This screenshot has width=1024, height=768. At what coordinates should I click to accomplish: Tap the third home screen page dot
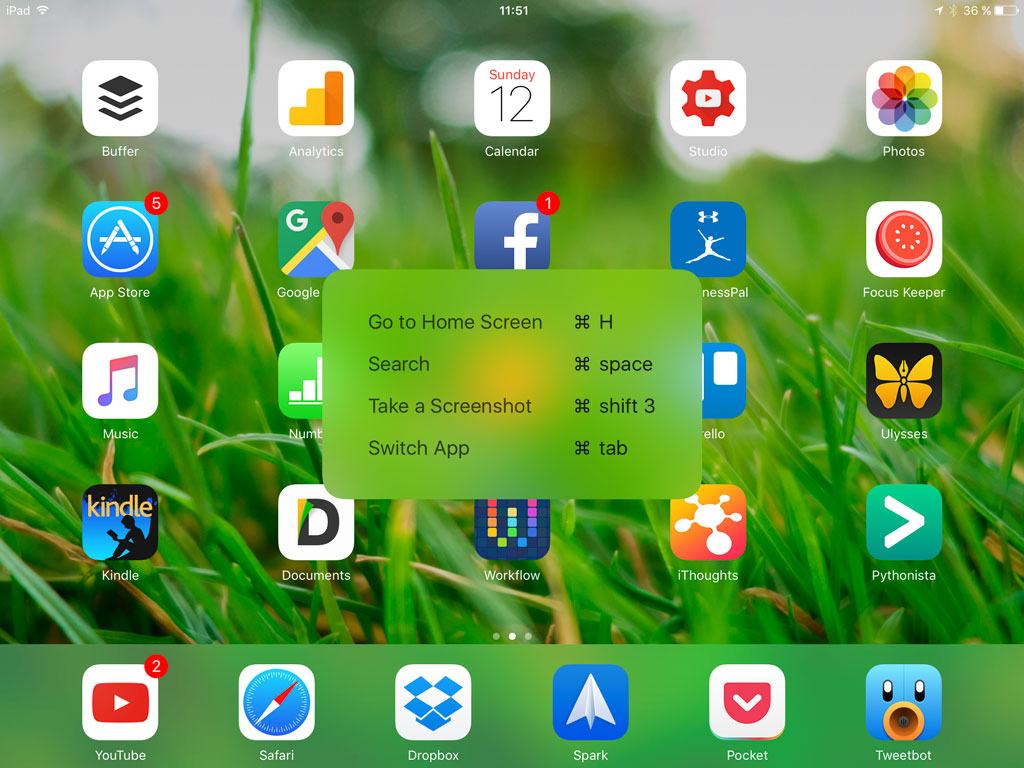tap(528, 636)
